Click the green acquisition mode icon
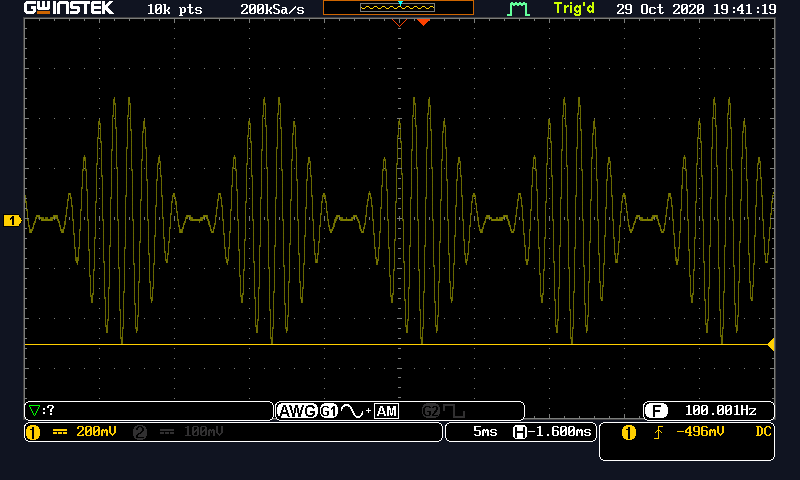Viewport: 800px width, 480px height. (518, 9)
